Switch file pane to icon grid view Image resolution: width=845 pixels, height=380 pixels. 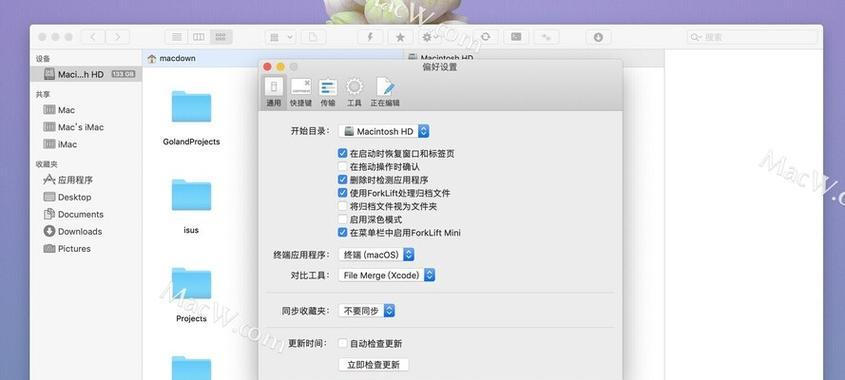click(220, 37)
